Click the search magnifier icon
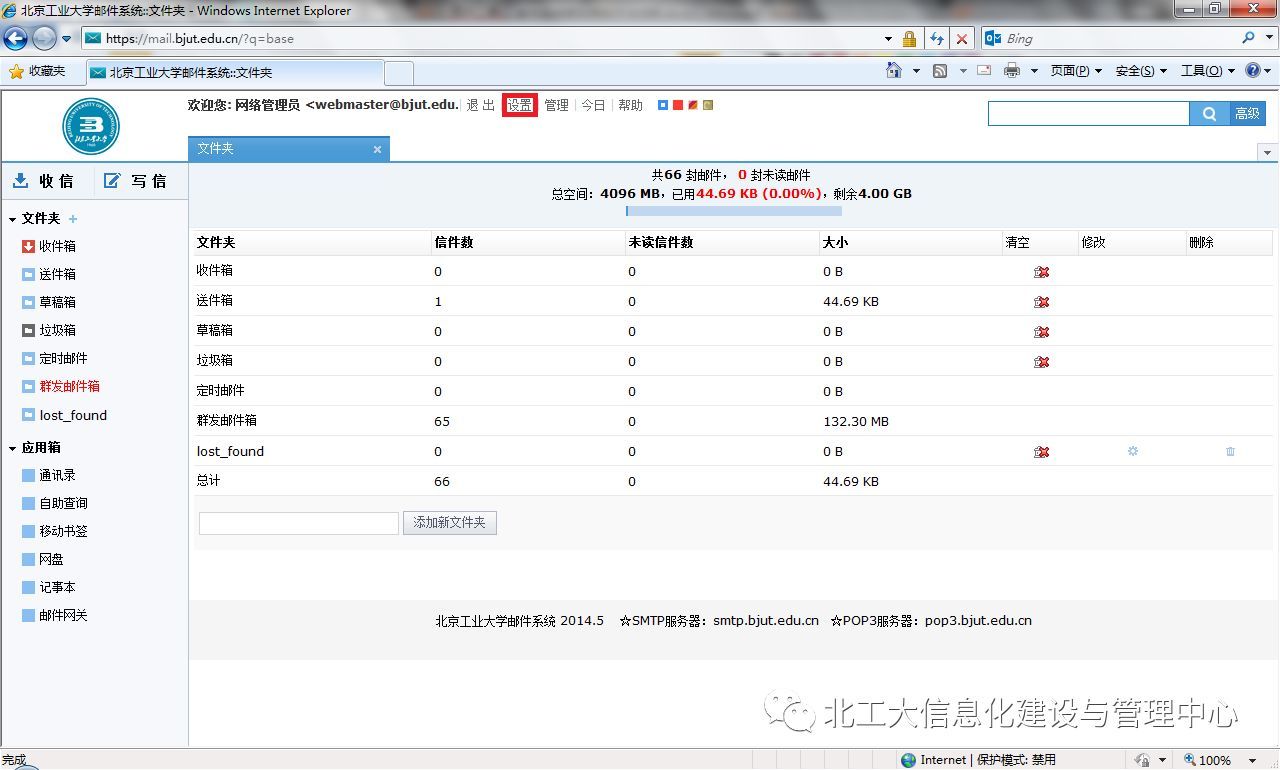This screenshot has height=770, width=1280. pyautogui.click(x=1208, y=113)
